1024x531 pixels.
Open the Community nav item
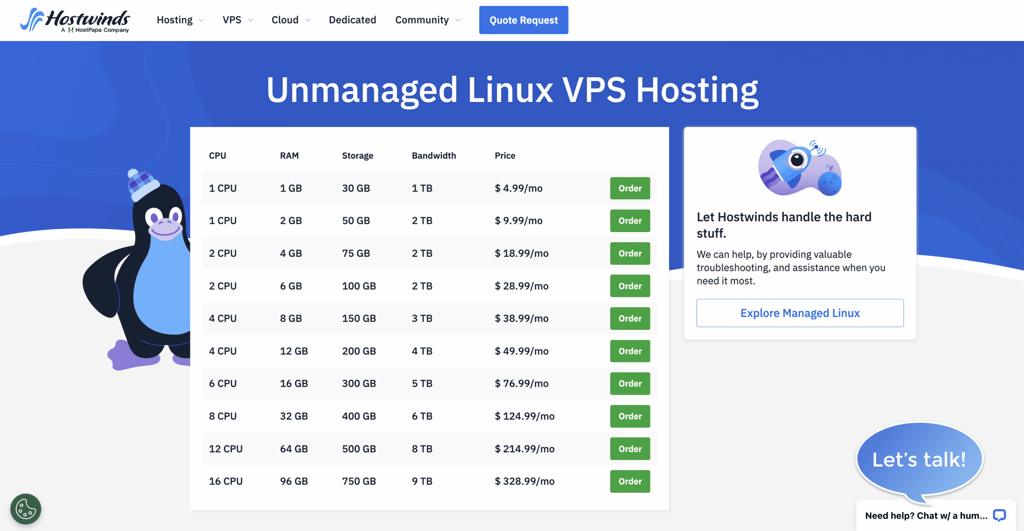pos(422,20)
